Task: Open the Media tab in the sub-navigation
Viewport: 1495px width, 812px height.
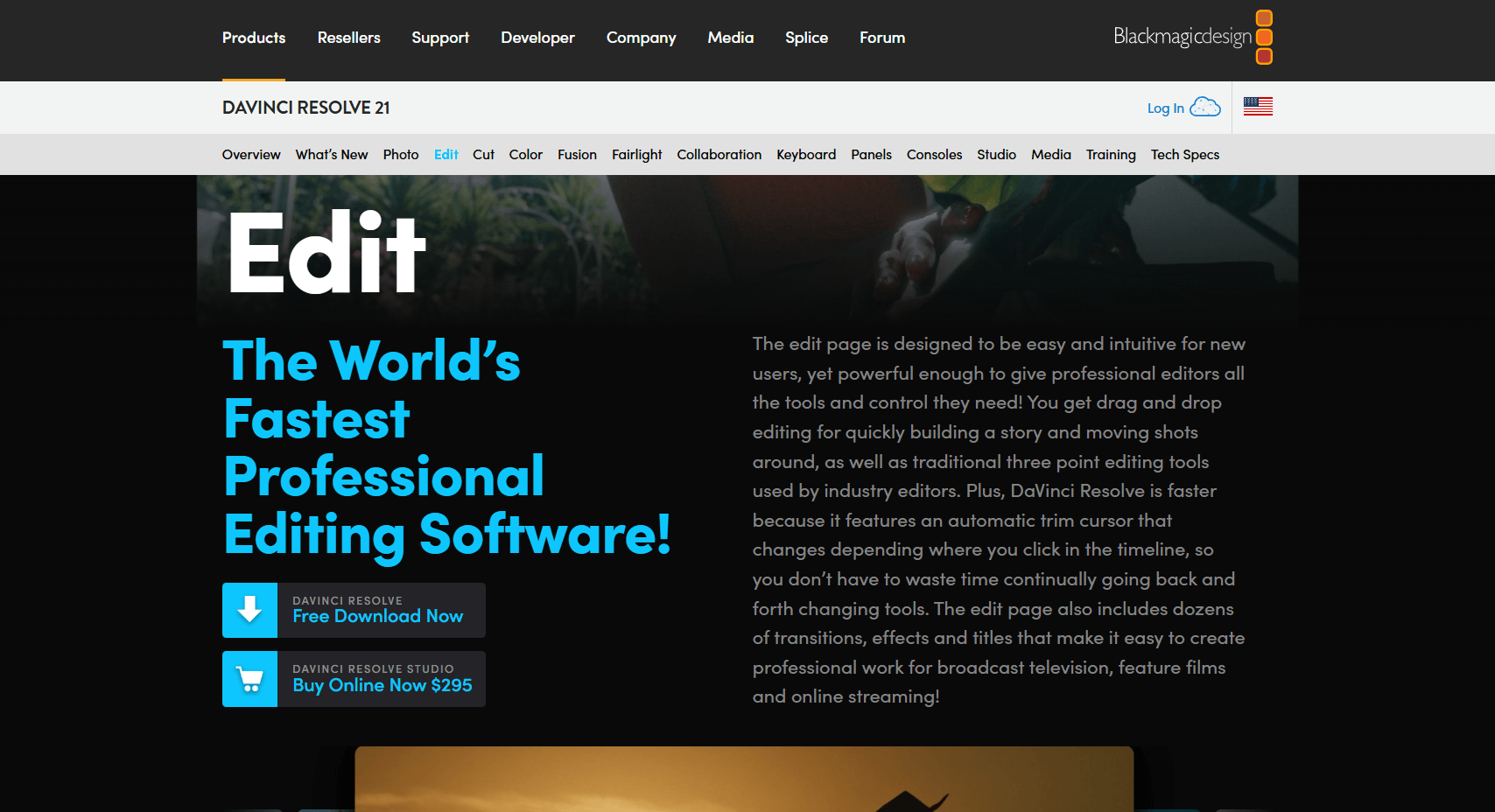Action: 1051,154
